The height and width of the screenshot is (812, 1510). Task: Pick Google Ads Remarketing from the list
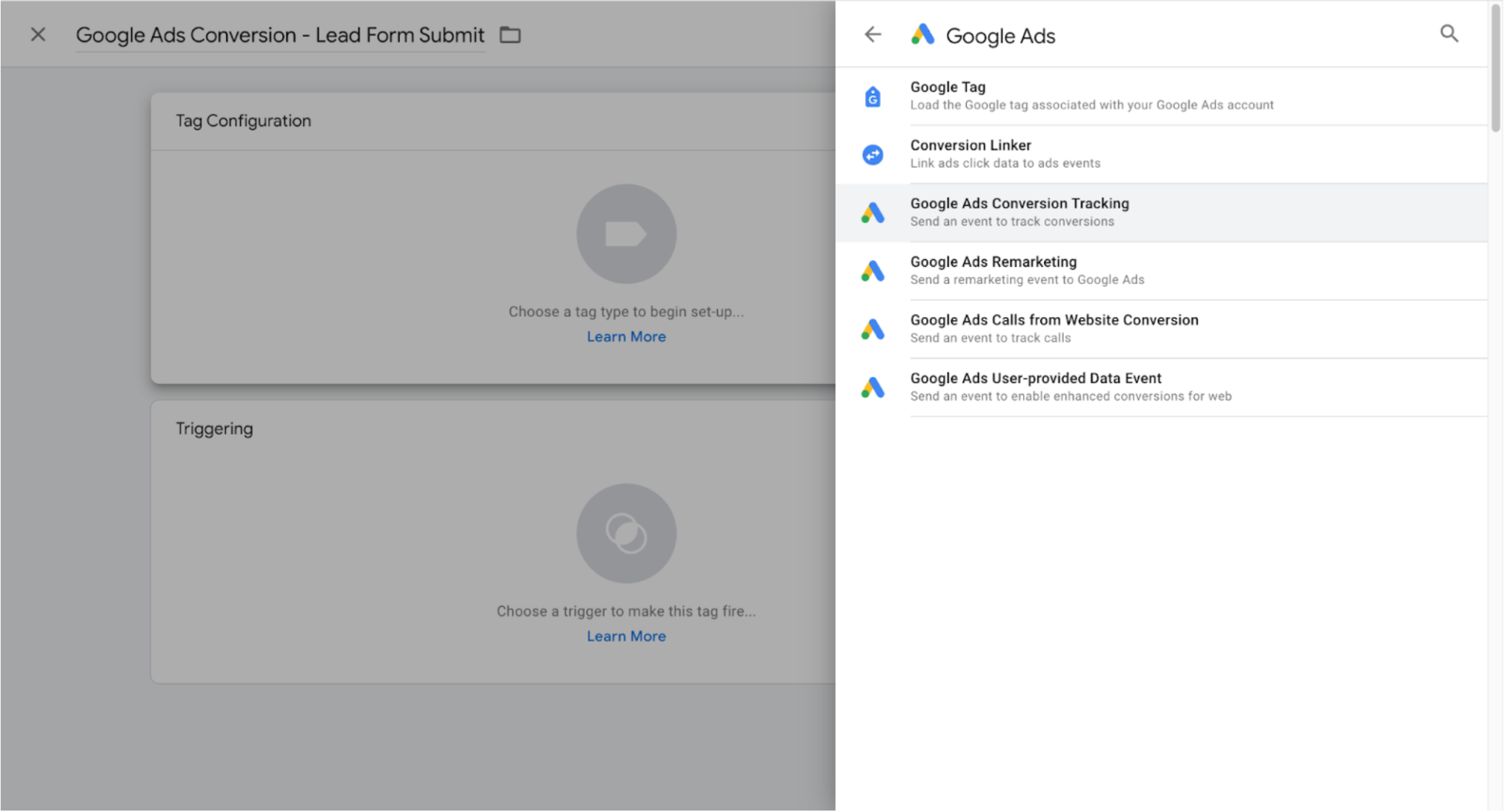[x=1027, y=270]
